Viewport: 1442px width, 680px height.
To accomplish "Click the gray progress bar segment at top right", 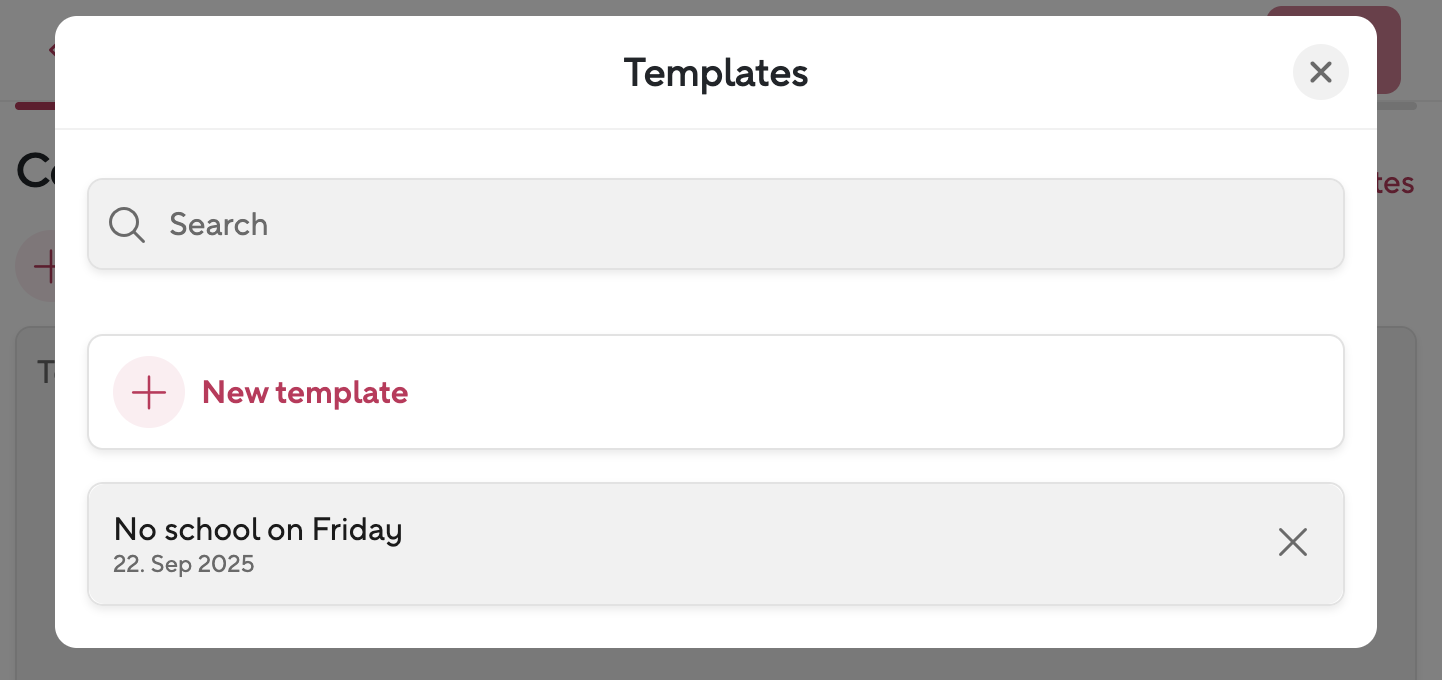I will coord(1397,105).
